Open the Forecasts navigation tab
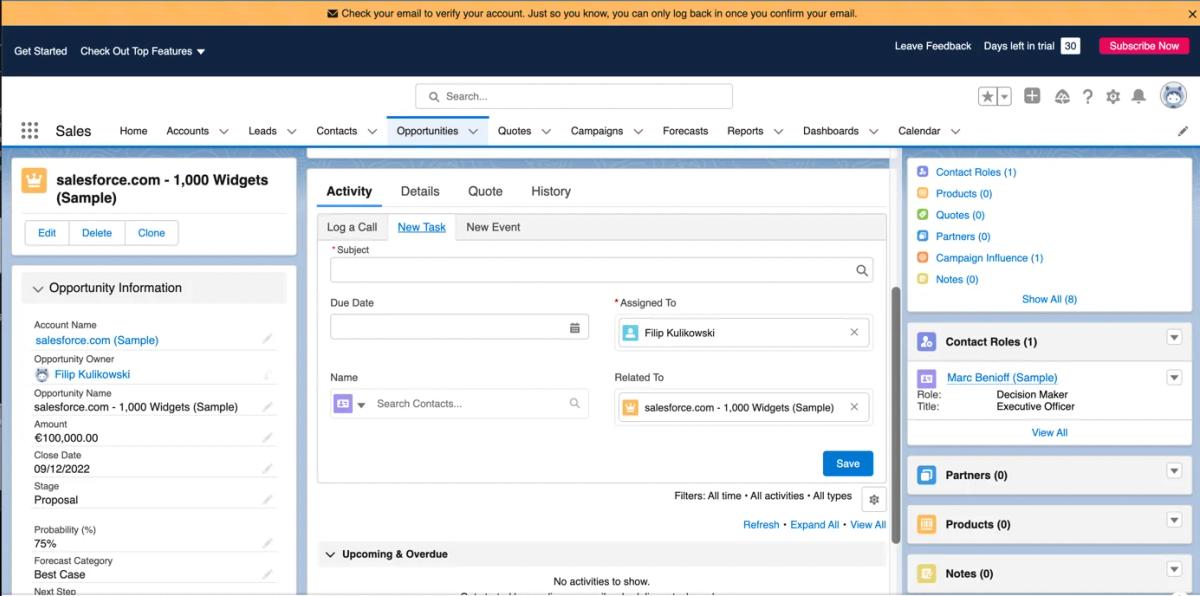Screen dimensions: 1200x596 (685, 131)
